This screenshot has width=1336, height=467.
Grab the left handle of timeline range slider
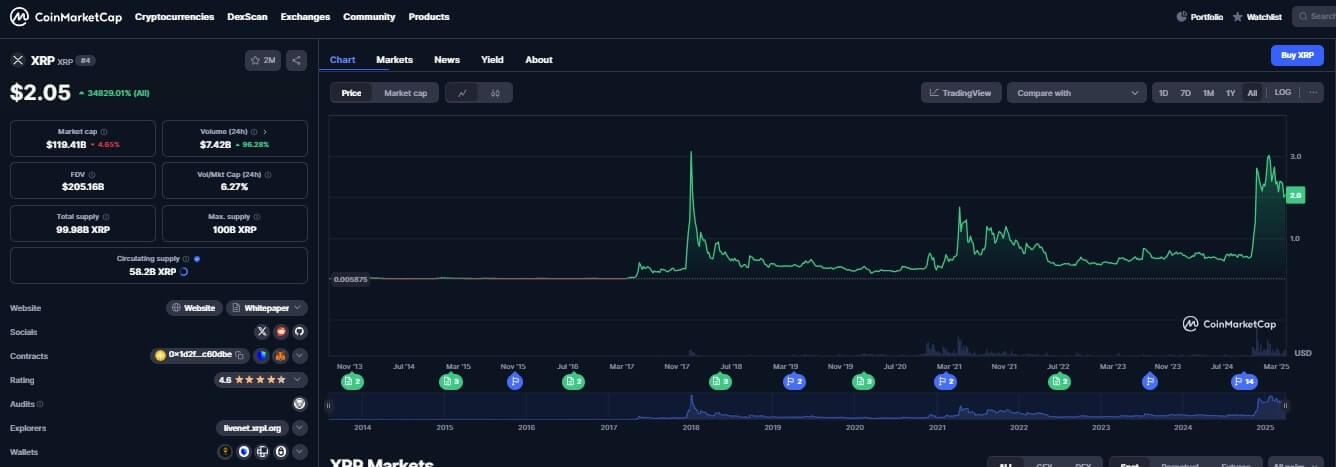pos(328,406)
